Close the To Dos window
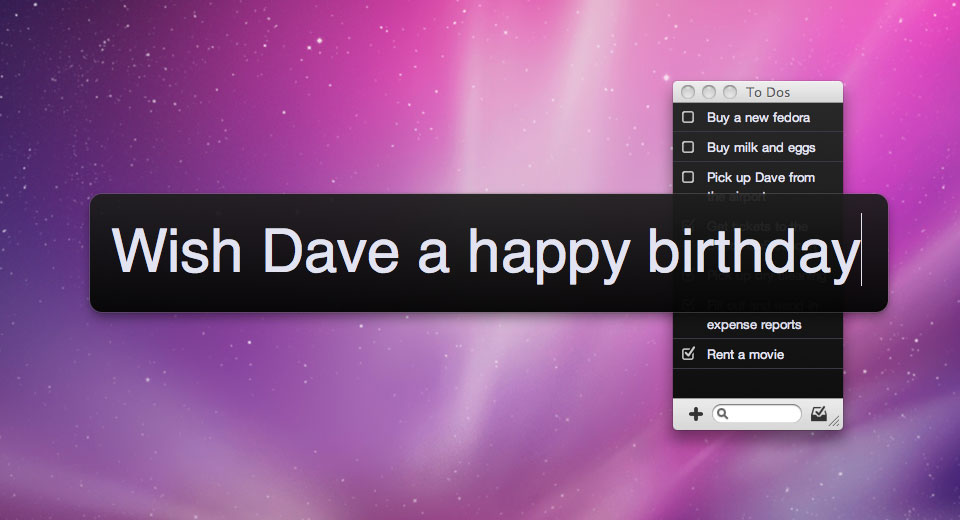The image size is (960, 520). (688, 92)
